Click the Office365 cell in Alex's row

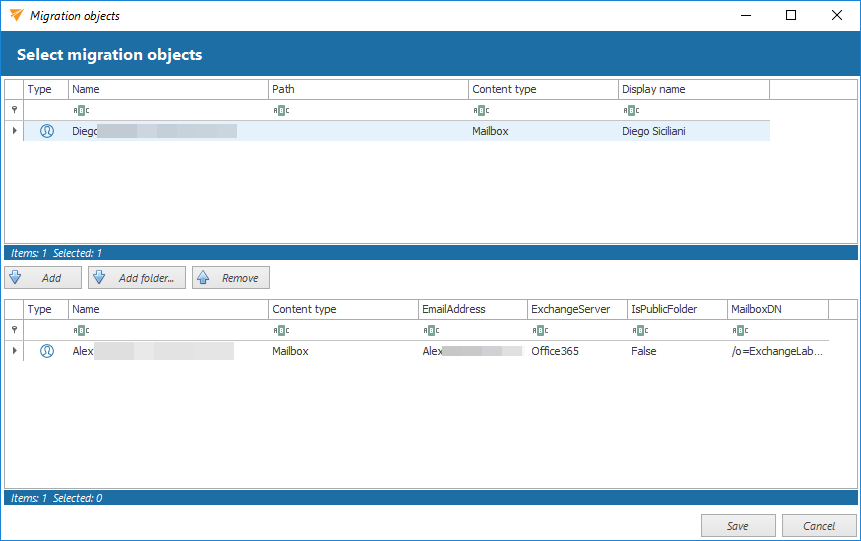555,352
